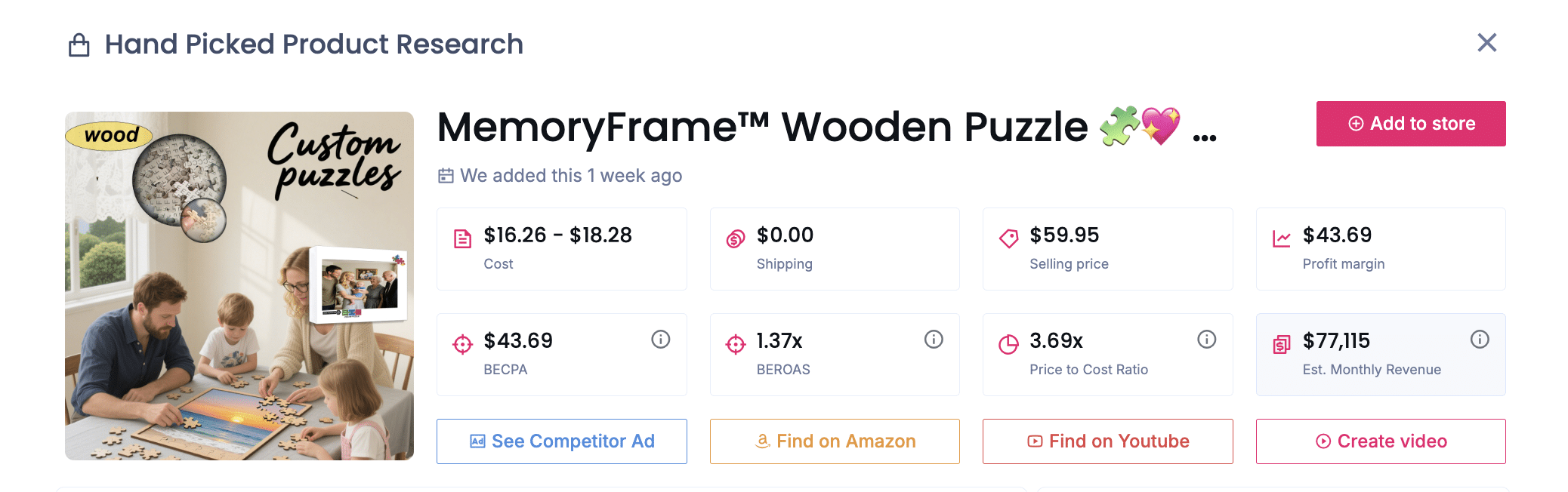Click Find on Amazon button
This screenshot has width=1568, height=492.
(x=835, y=441)
